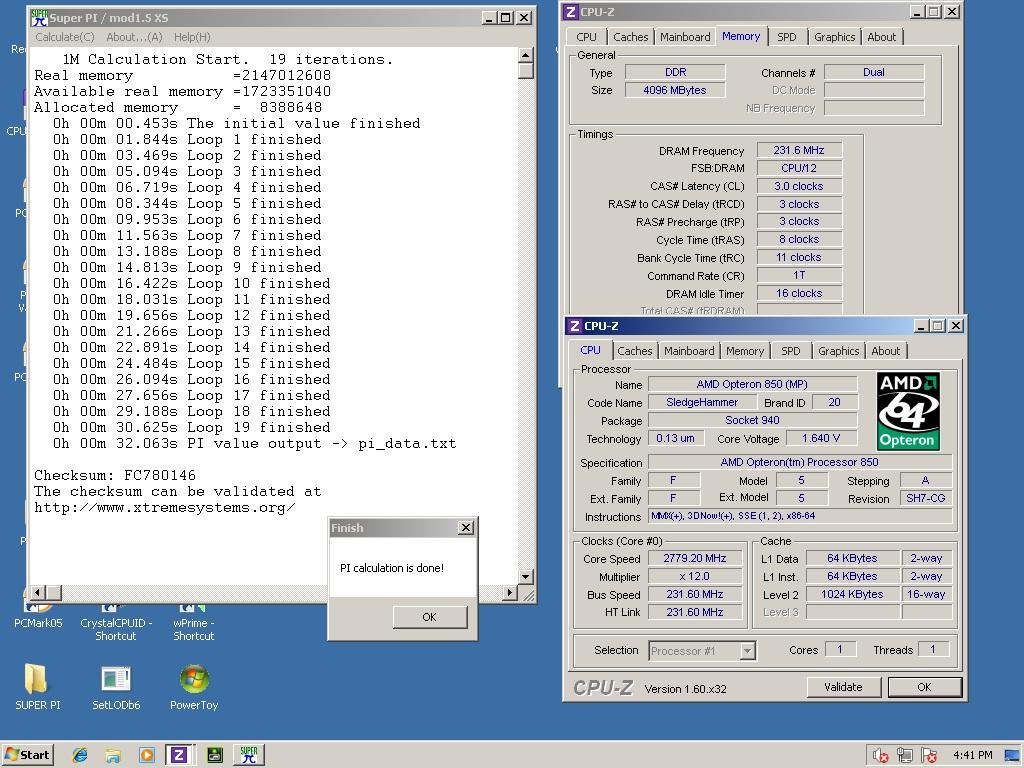Open the Help(H) menu in Super PI
1024x768 pixels.
point(192,37)
